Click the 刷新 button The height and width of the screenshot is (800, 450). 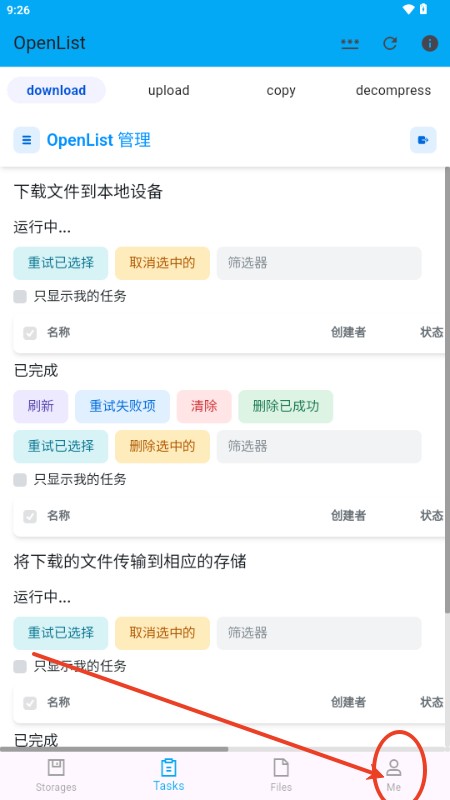click(x=41, y=406)
